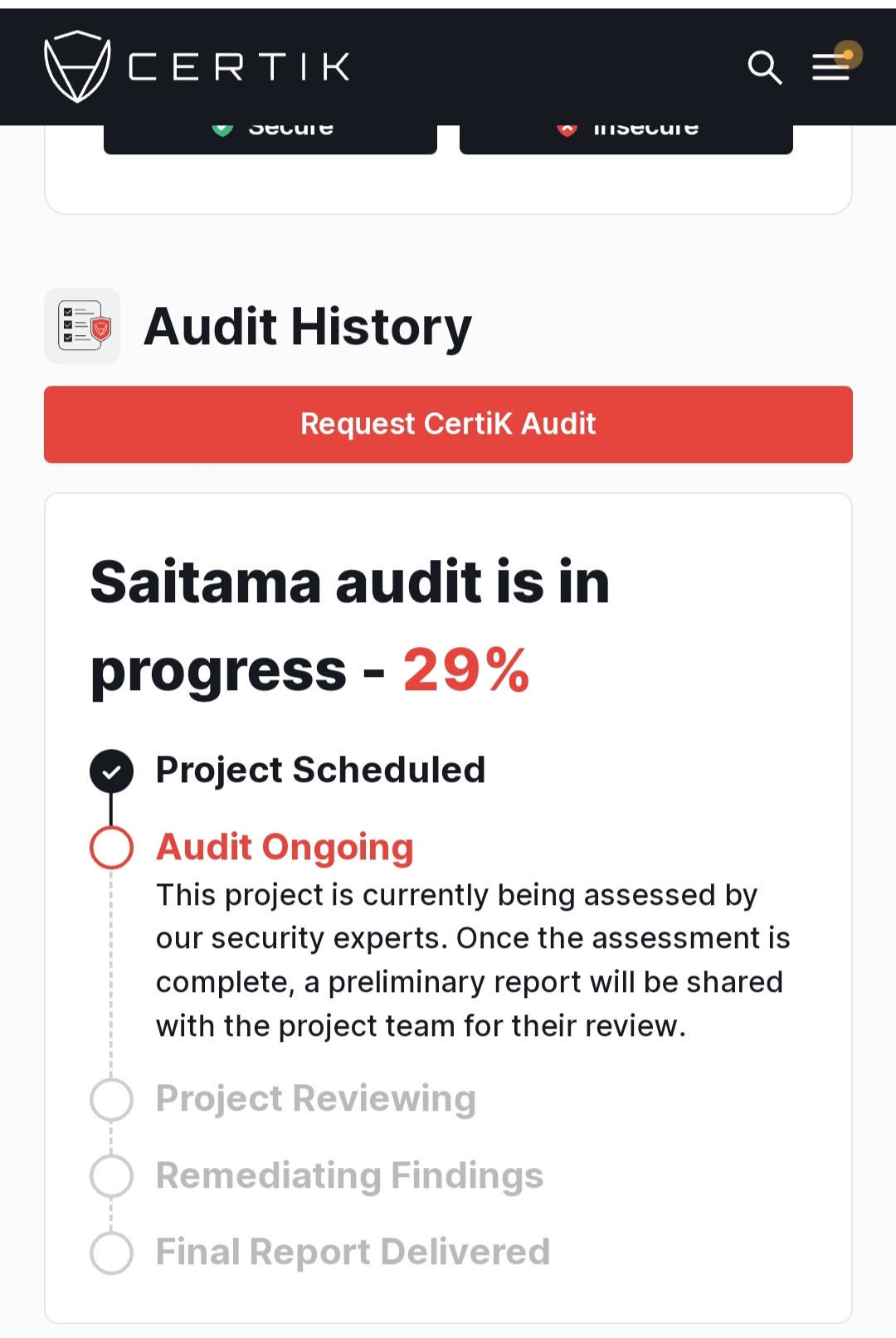Viewport: 896px width, 1338px height.
Task: Open the hamburger menu icon
Action: pyautogui.click(x=830, y=67)
